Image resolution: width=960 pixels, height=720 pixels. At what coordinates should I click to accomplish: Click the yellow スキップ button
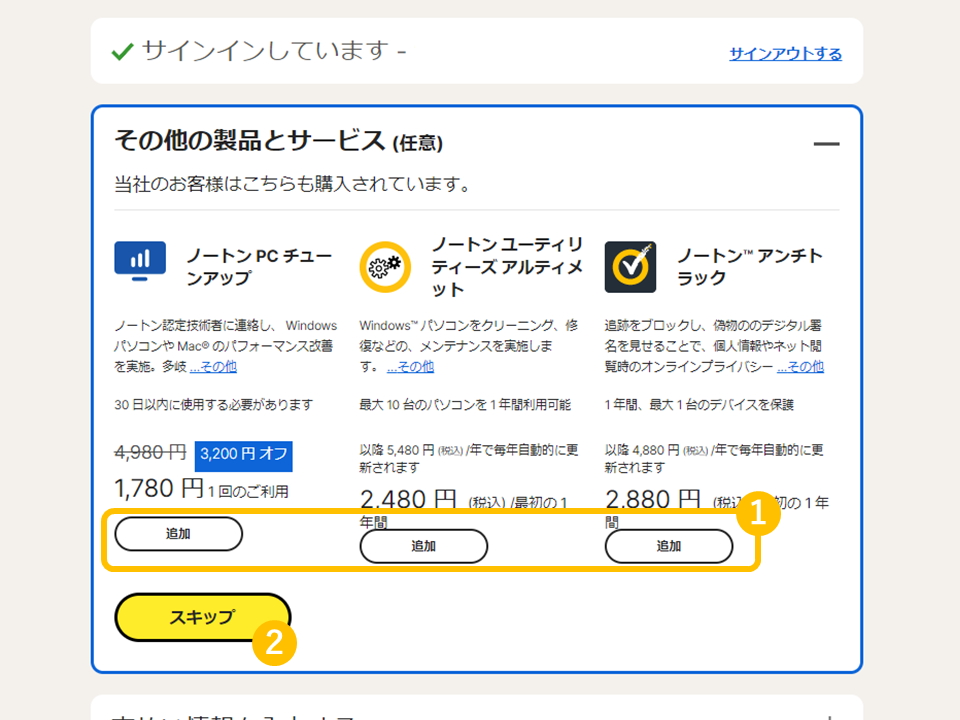click(203, 617)
